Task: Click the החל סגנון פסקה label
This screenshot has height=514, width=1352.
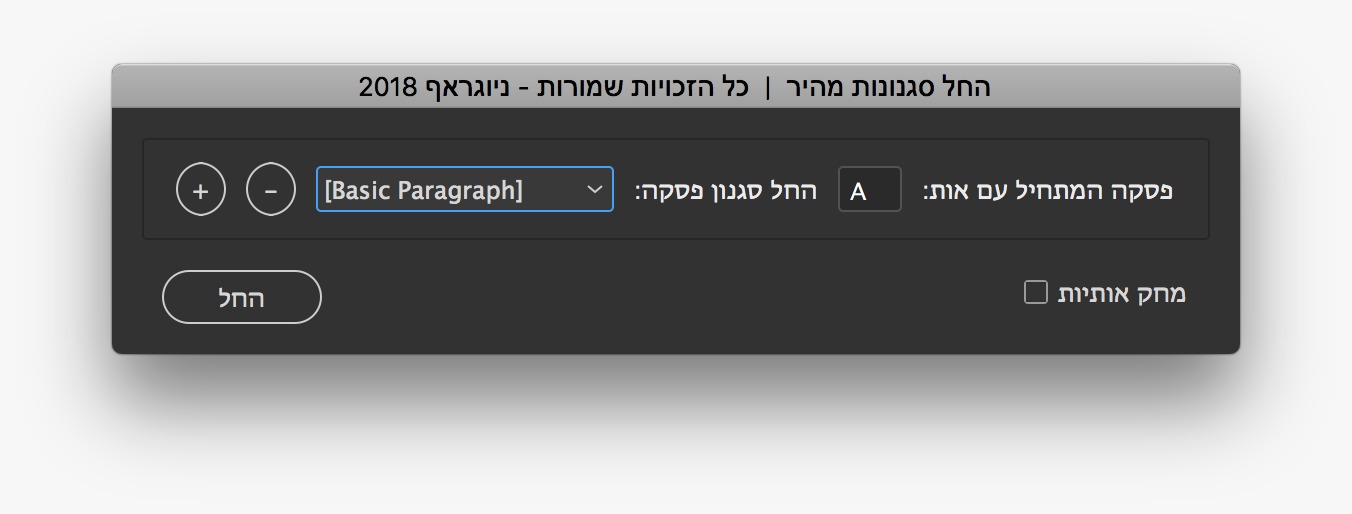Action: point(725,190)
